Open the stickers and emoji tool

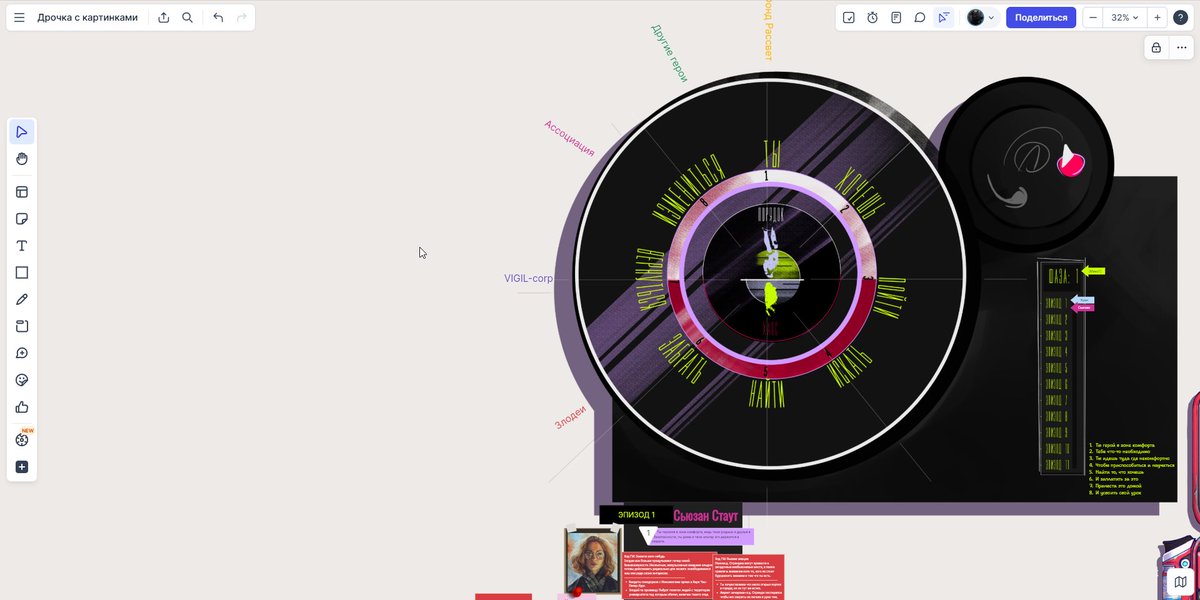pyautogui.click(x=22, y=381)
